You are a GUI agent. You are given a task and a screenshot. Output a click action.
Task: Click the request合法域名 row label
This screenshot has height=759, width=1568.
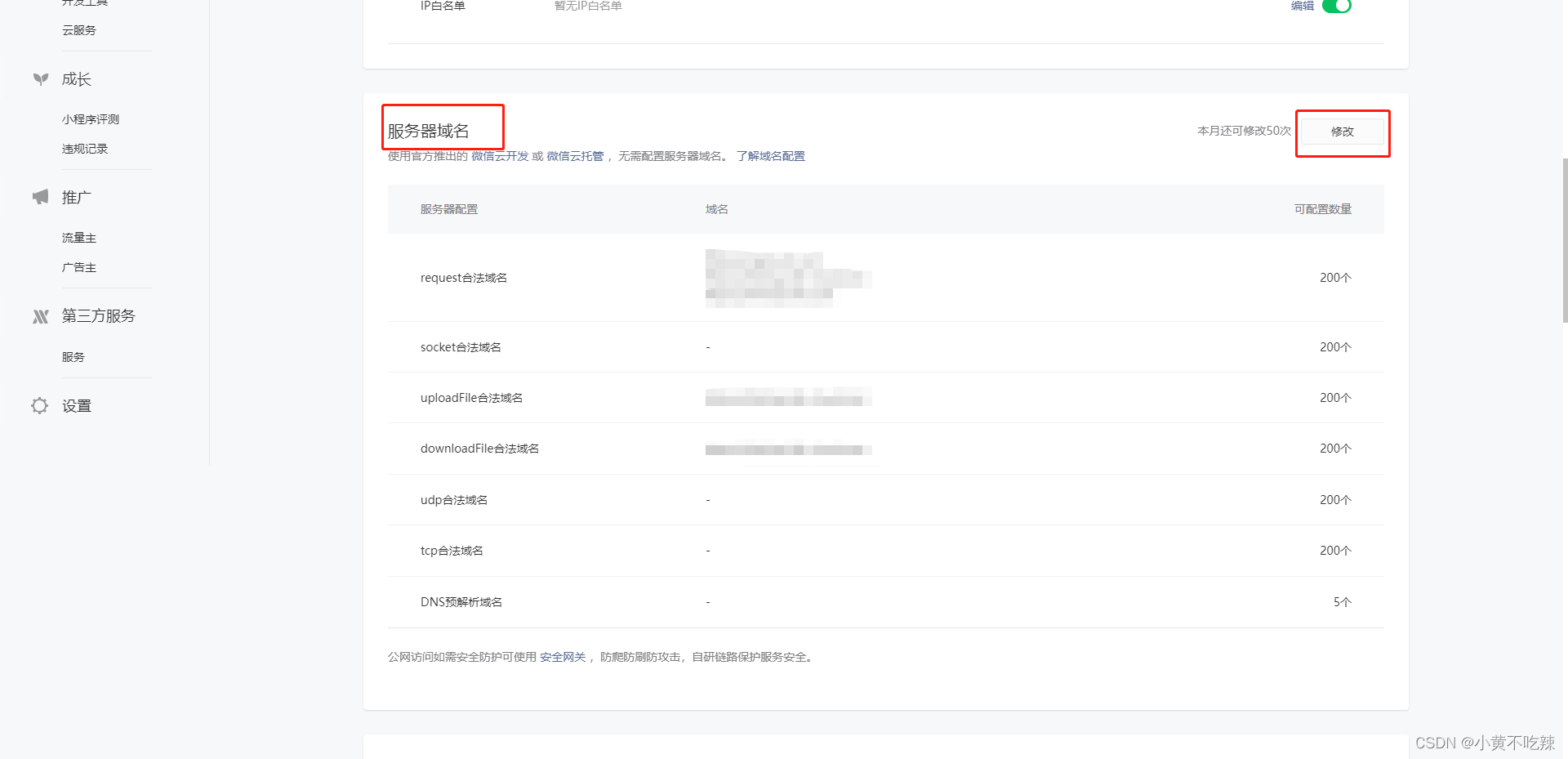pyautogui.click(x=464, y=278)
